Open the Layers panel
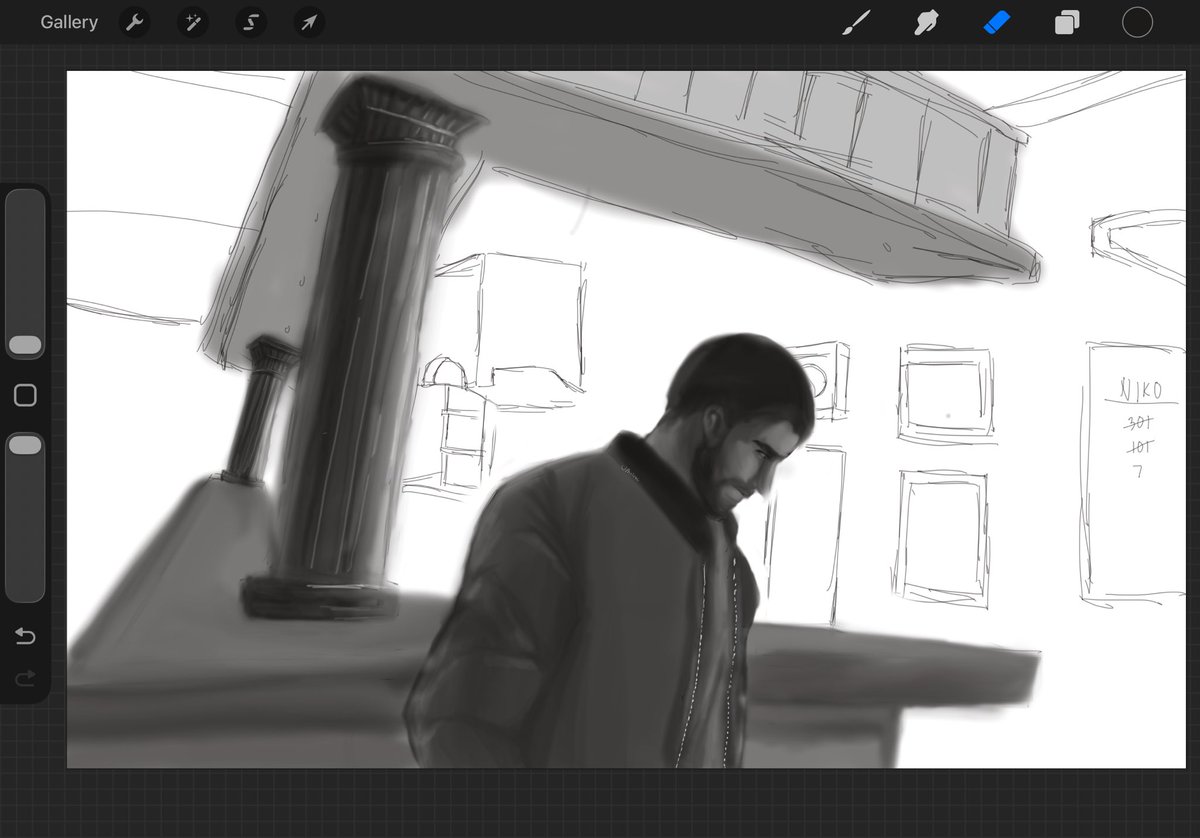The width and height of the screenshot is (1200, 838). [x=1067, y=23]
